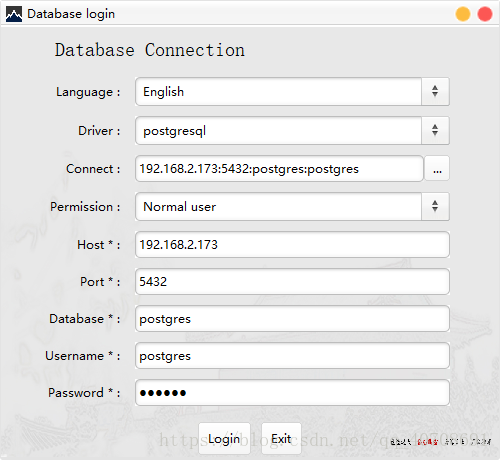Click the Exit button
The width and height of the screenshot is (500, 460).
[x=281, y=438]
